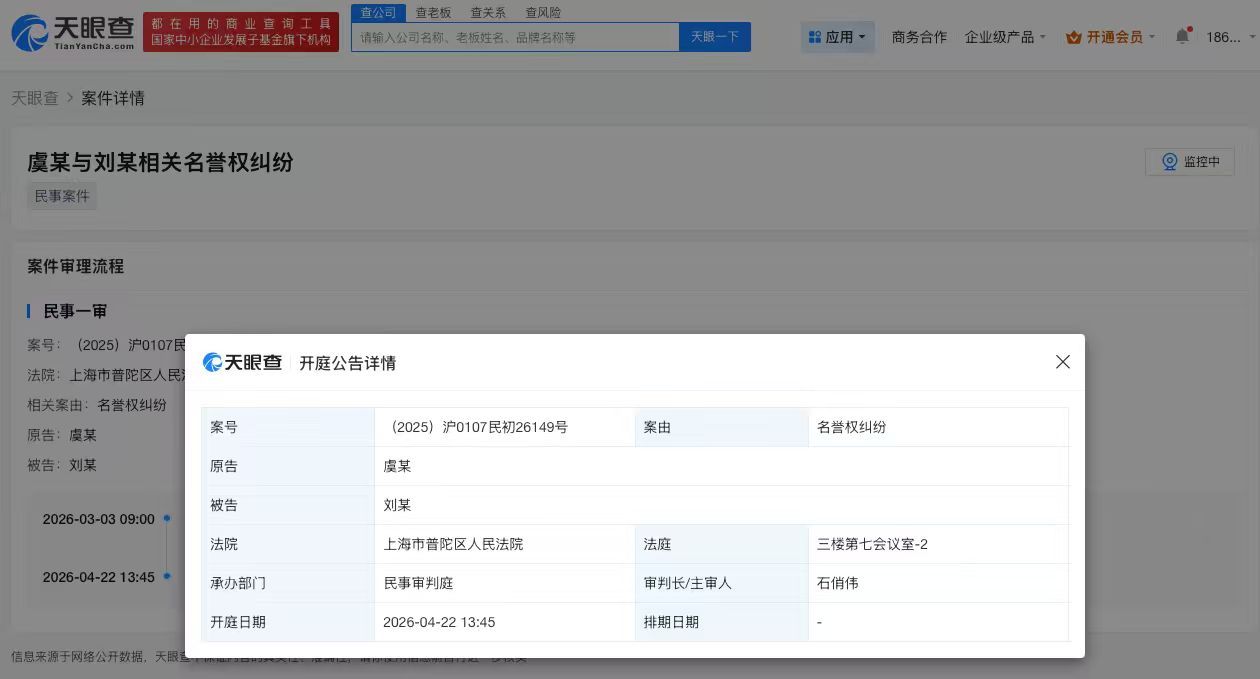Click the red commercial tools promo banner
Image resolution: width=1260 pixels, height=679 pixels.
(240, 31)
